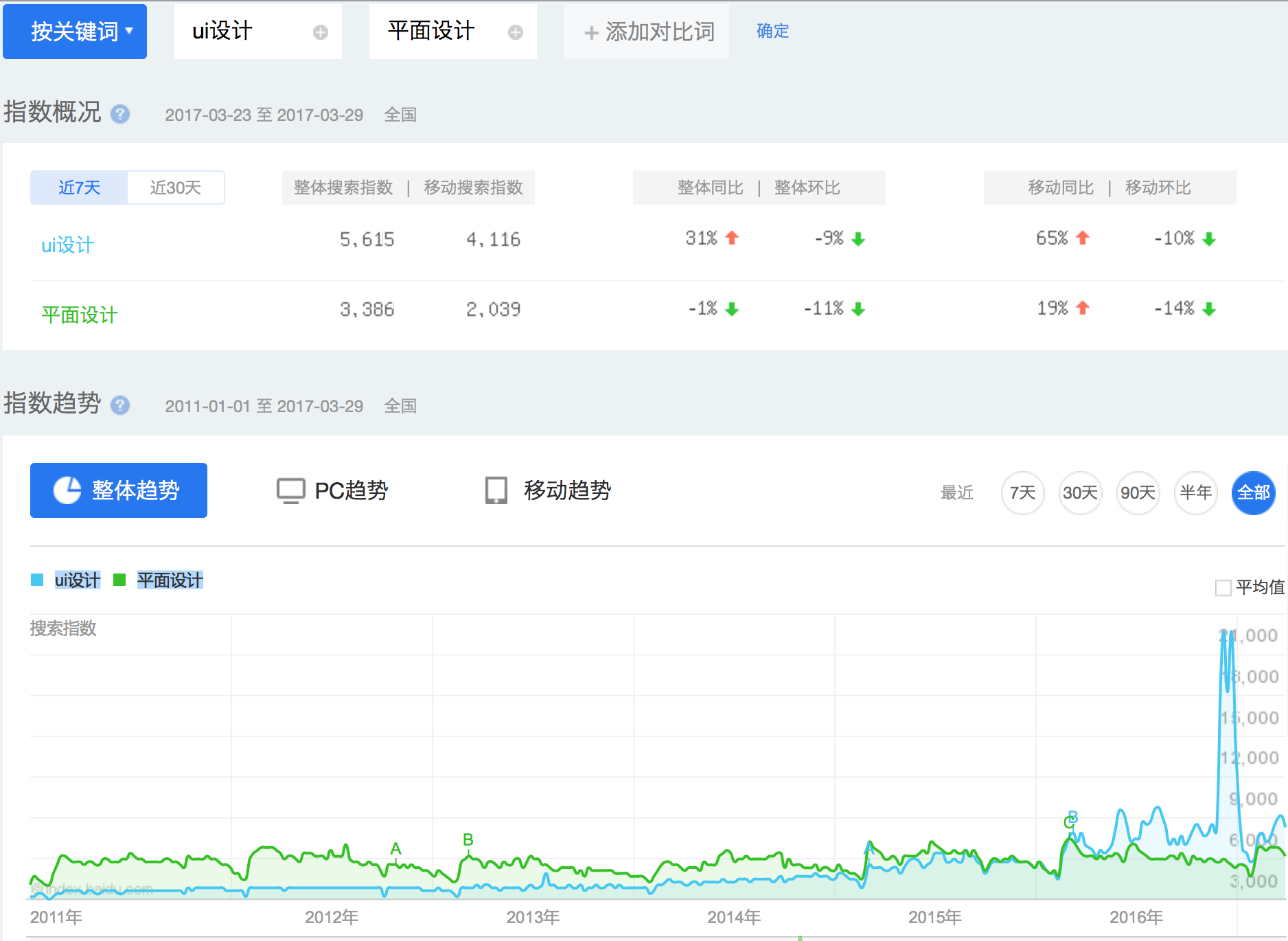Open the 按关键词 dropdown
The width and height of the screenshot is (1288, 941).
coord(75,32)
